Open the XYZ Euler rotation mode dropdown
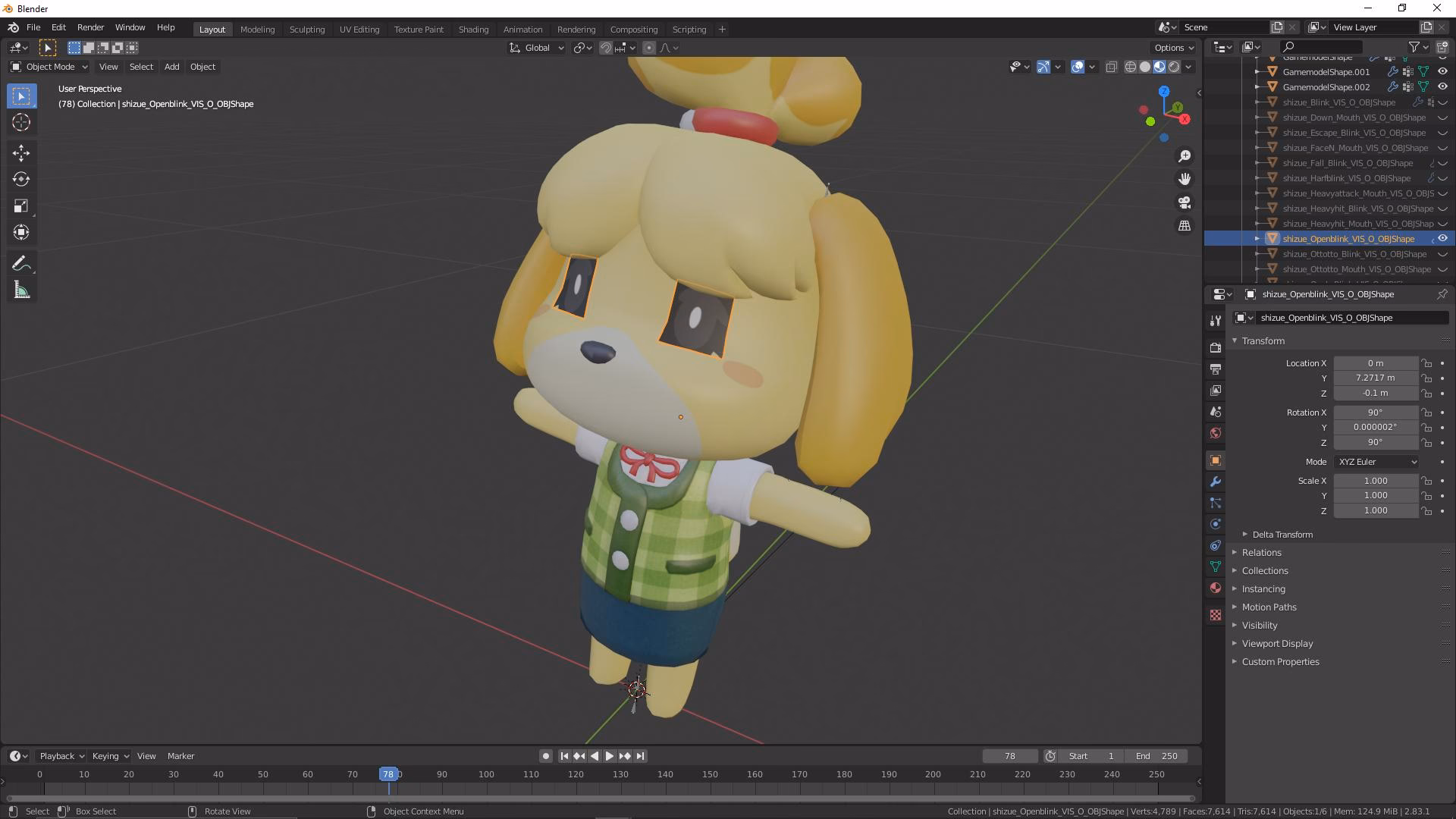This screenshot has width=1456, height=819. tap(1376, 462)
